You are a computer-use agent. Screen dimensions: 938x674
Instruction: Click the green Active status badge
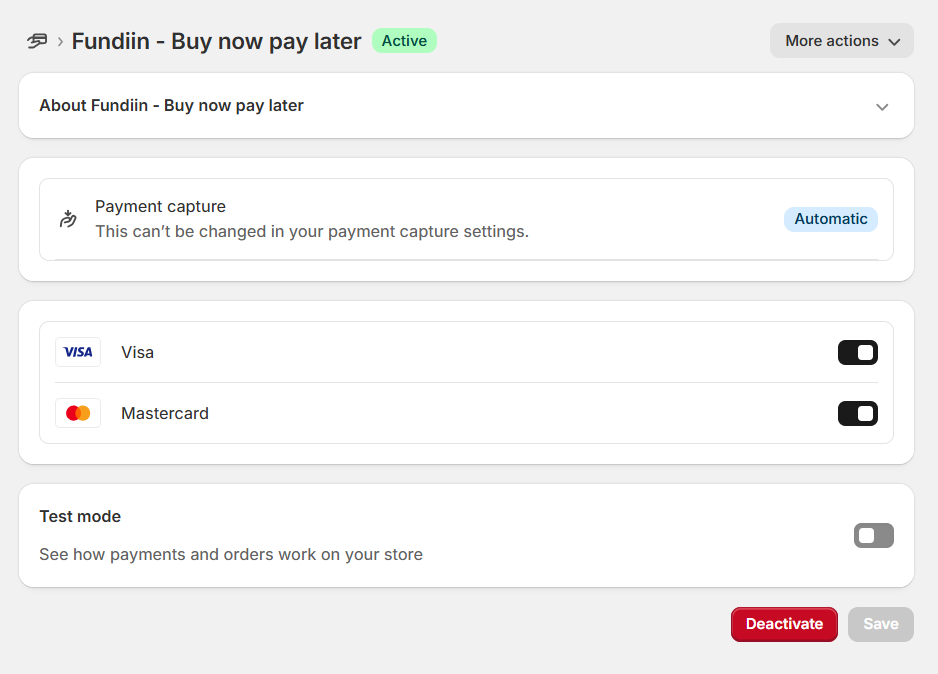(x=404, y=41)
